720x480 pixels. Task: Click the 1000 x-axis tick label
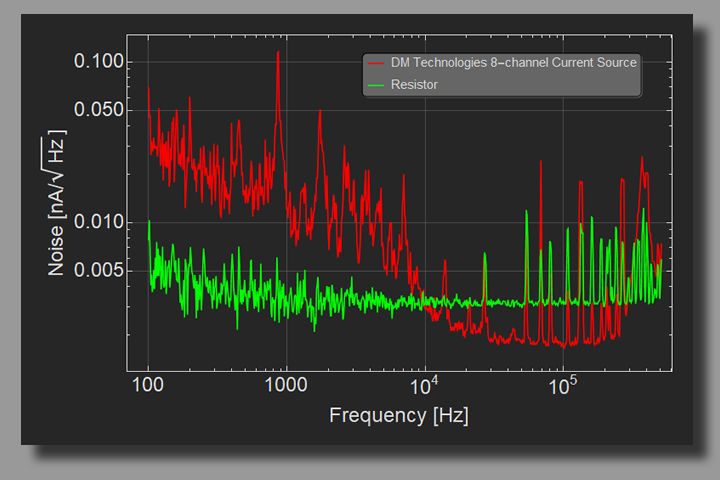point(286,385)
